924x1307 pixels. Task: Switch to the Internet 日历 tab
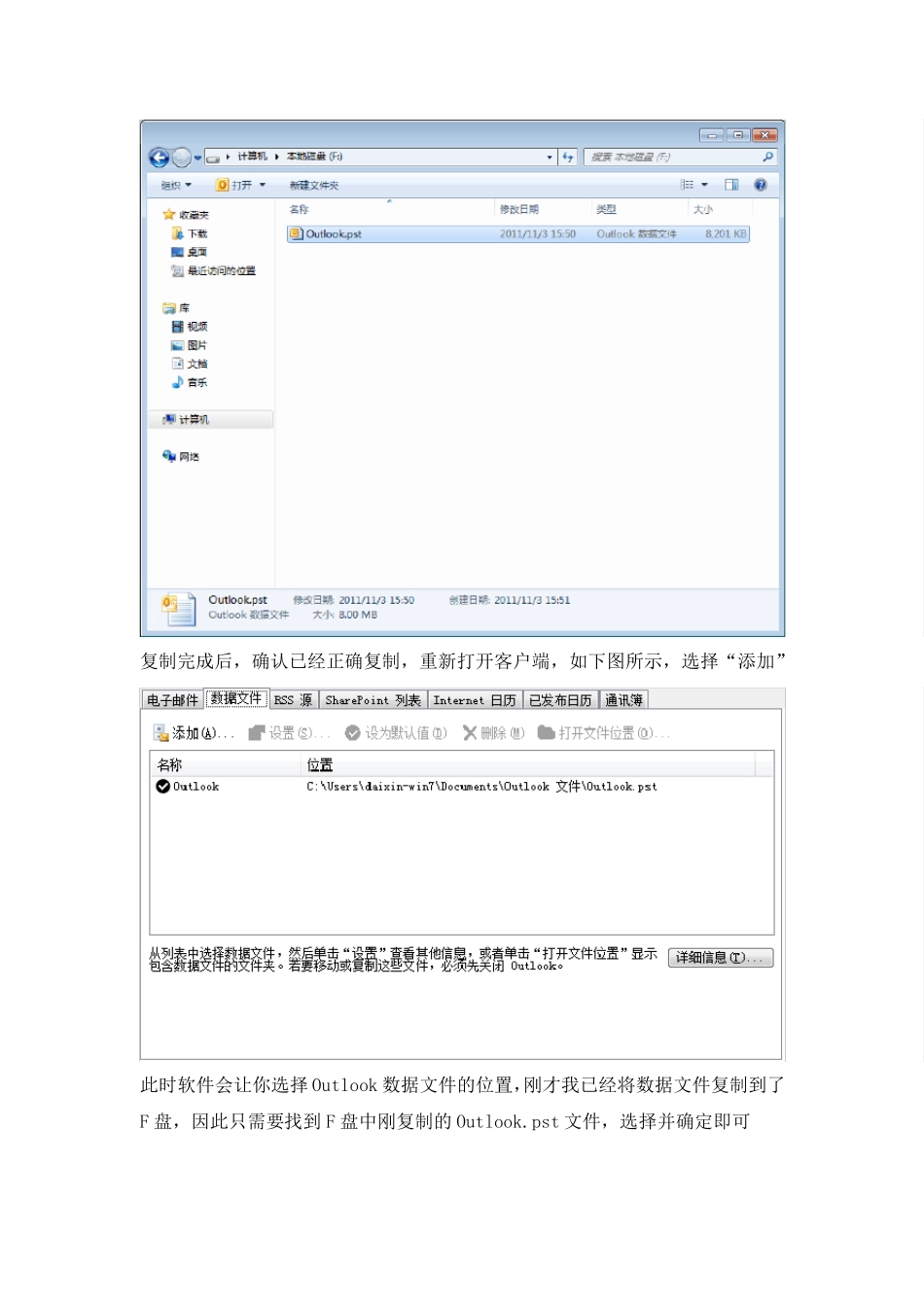475,700
